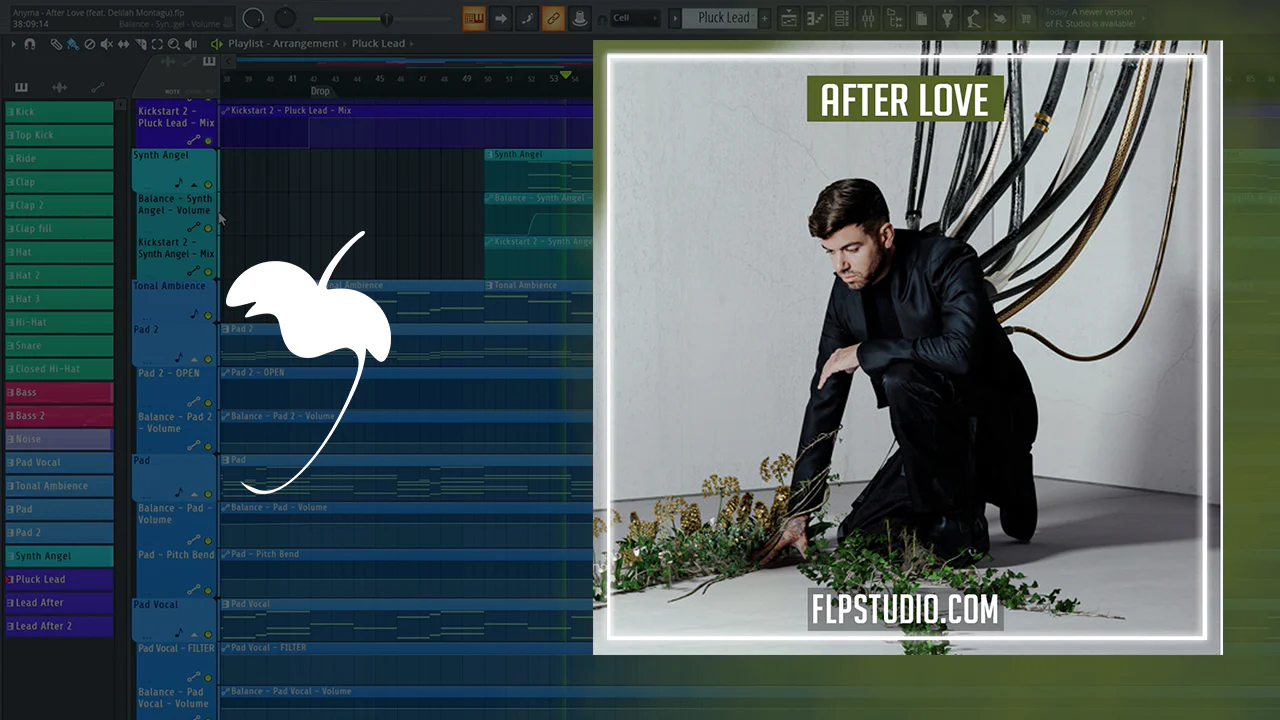The image size is (1280, 720).
Task: Mute the Tonal Ambience track
Action: 208,315
